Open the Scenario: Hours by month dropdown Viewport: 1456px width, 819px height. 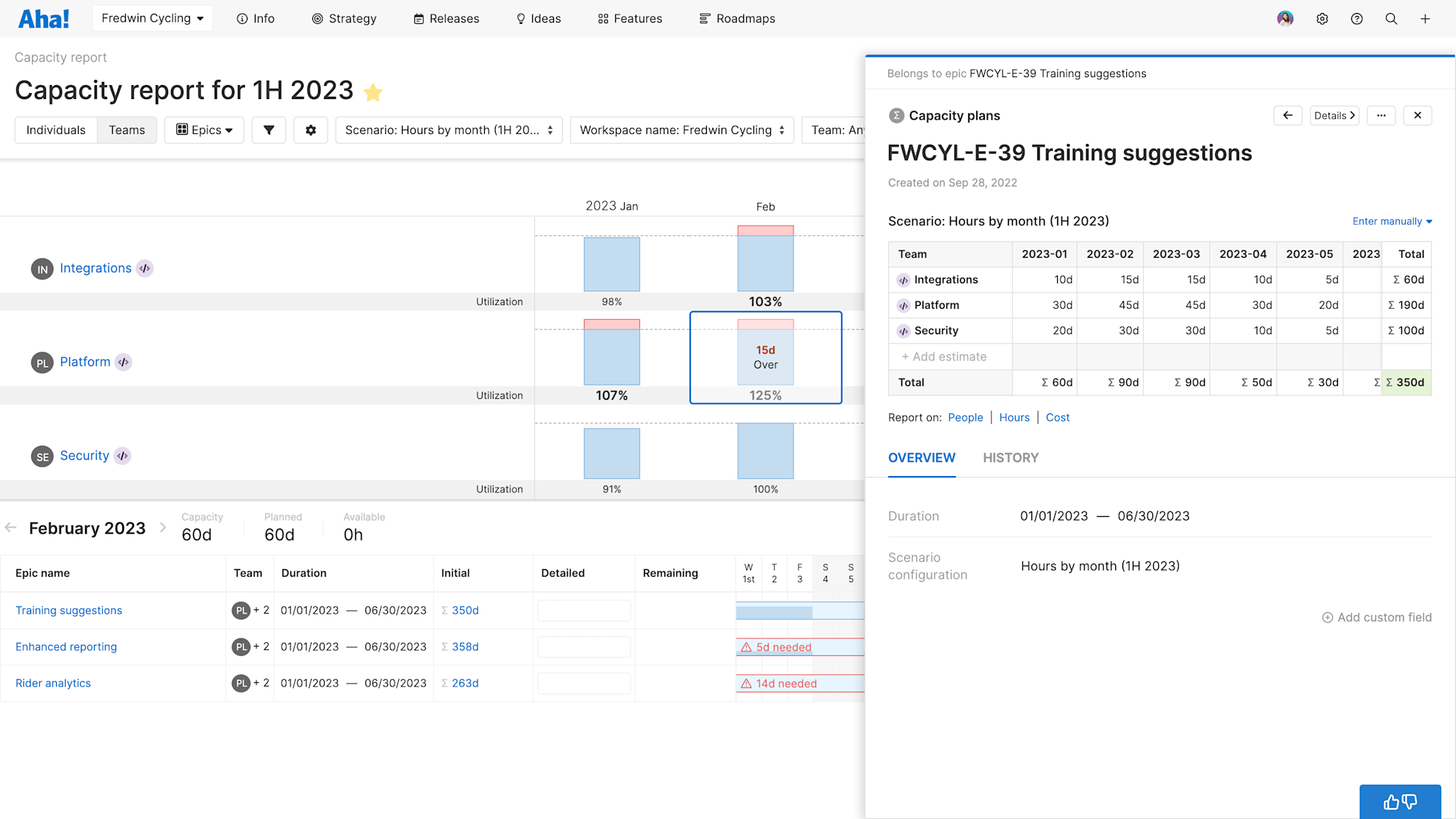click(x=448, y=130)
